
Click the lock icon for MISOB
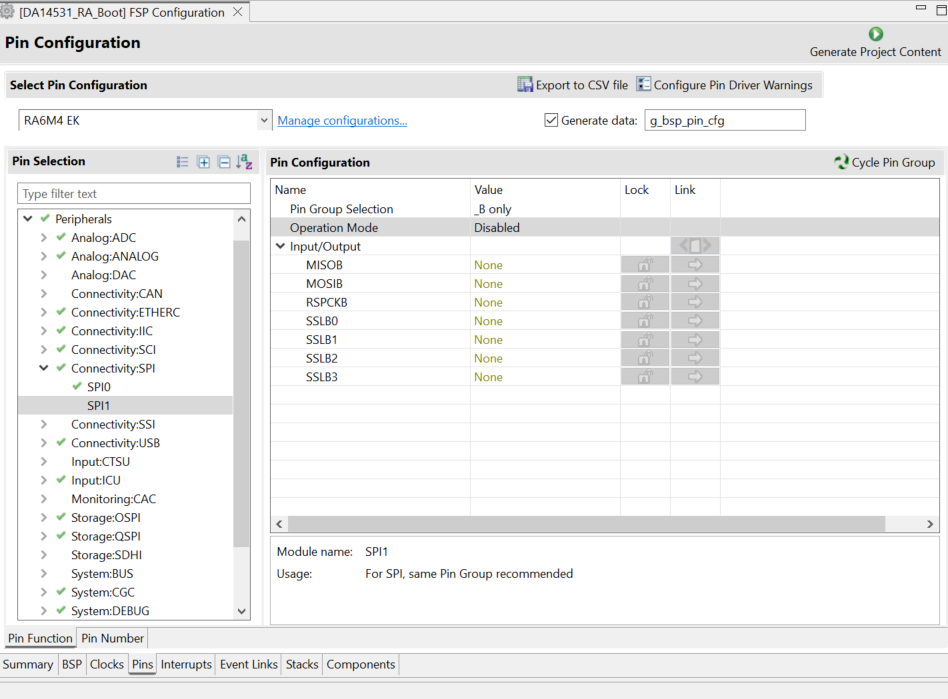coord(645,265)
